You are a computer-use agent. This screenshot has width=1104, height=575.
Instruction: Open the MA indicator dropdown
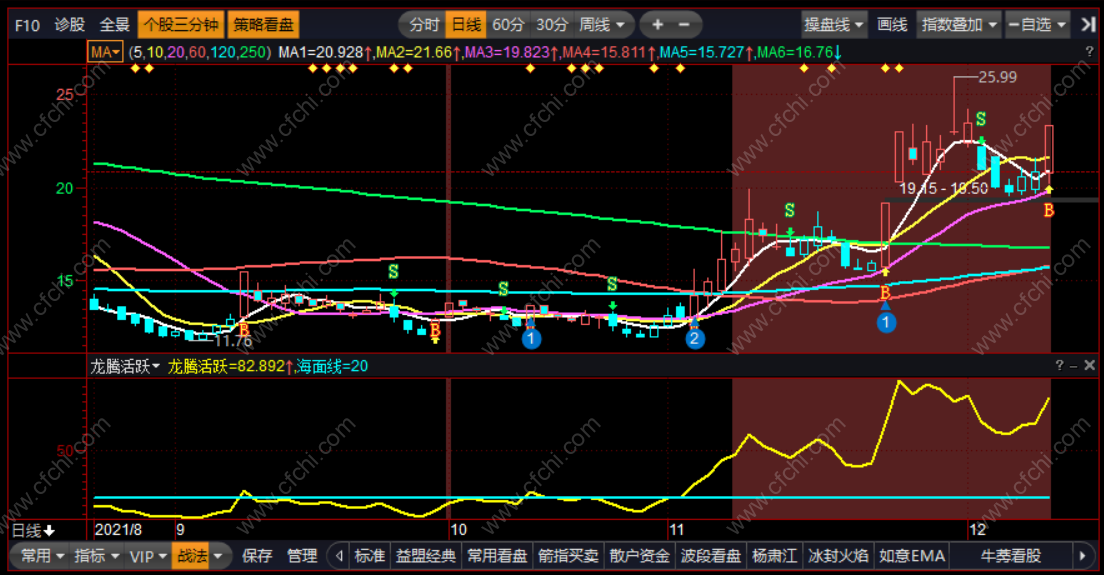105,52
